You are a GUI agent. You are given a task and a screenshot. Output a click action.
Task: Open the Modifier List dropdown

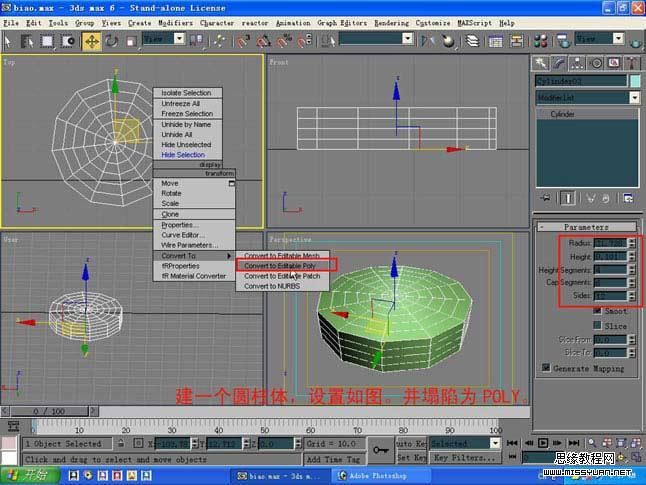(x=634, y=98)
